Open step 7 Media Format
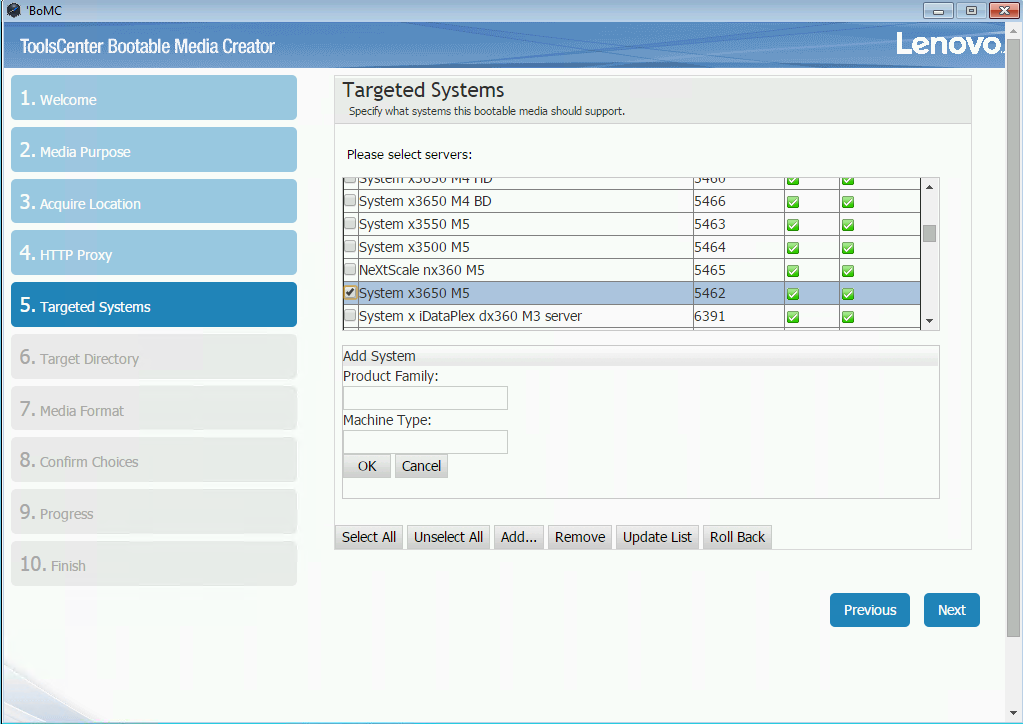The height and width of the screenshot is (724, 1023). click(154, 408)
